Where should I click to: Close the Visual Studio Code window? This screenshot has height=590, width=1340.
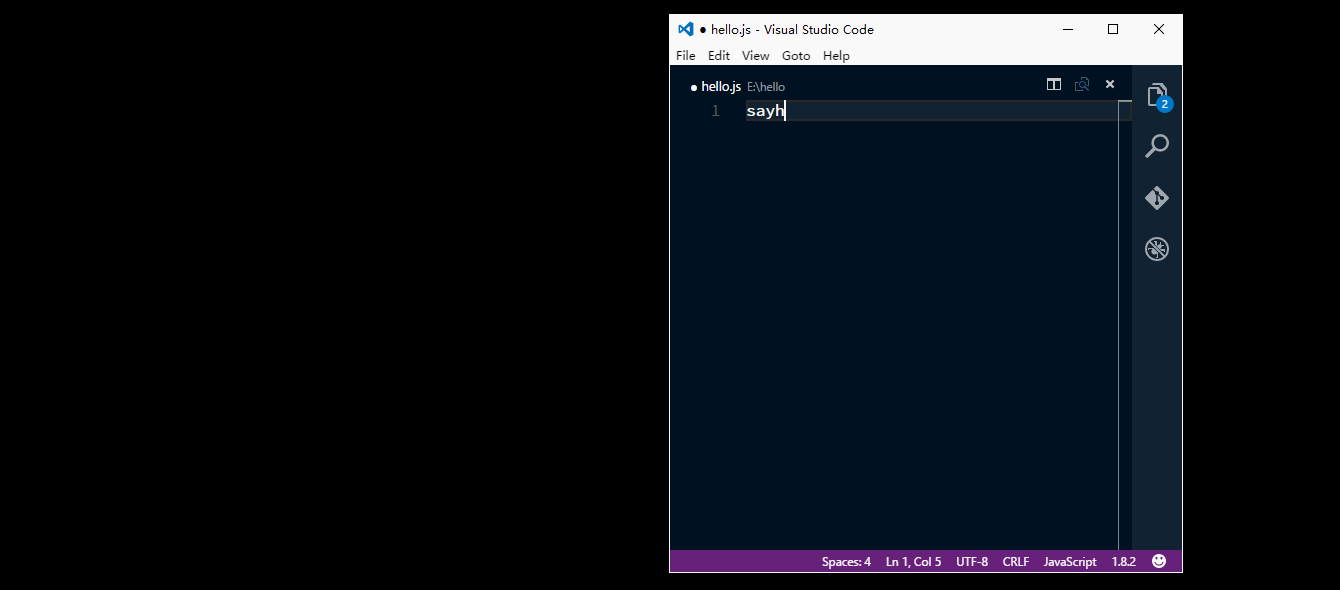pyautogui.click(x=1159, y=29)
